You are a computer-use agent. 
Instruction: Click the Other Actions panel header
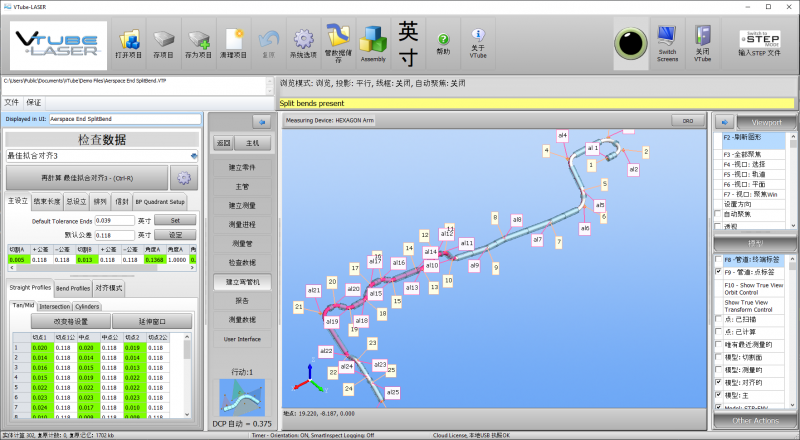pyautogui.click(x=755, y=421)
